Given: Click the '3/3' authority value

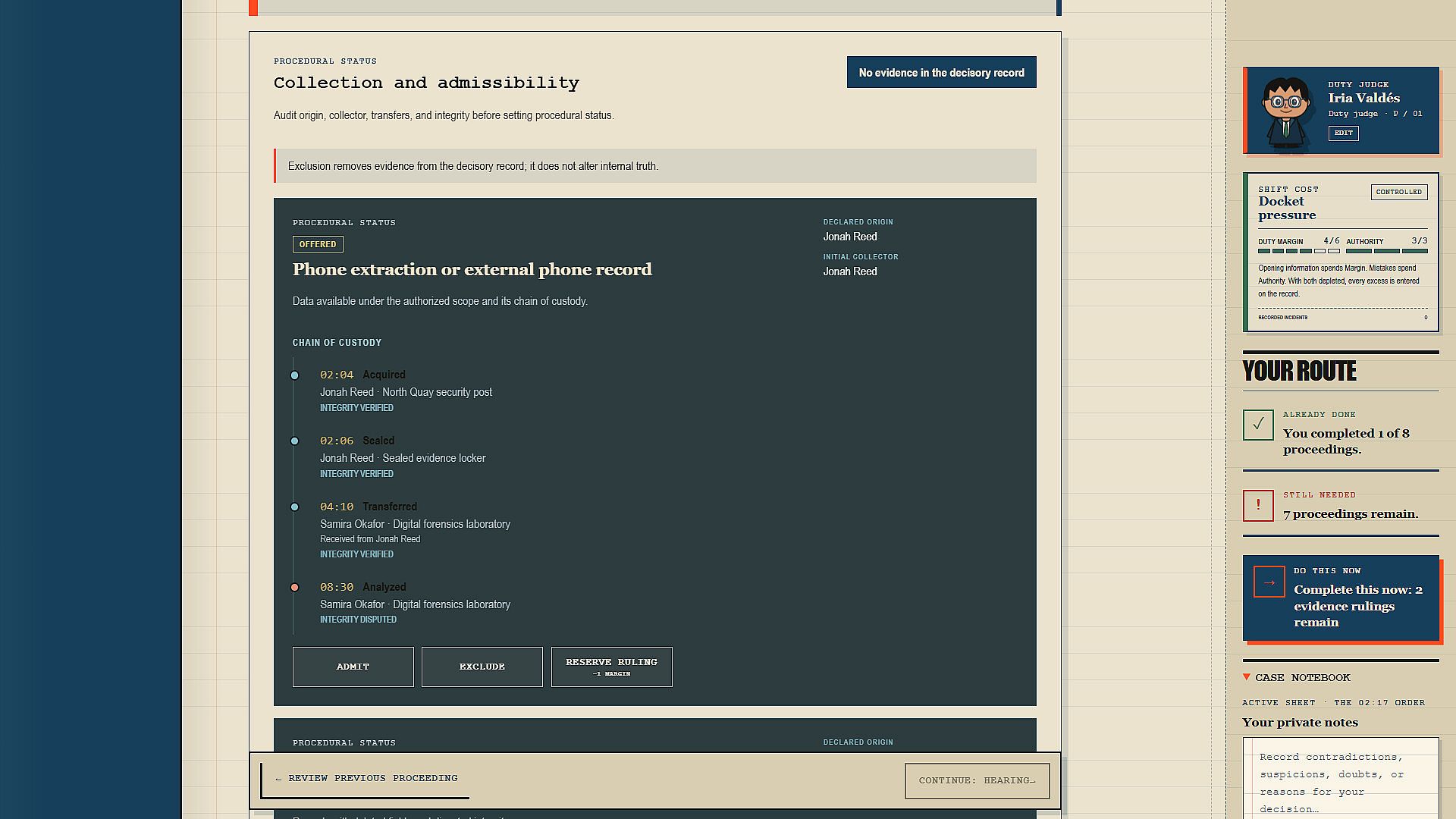Looking at the screenshot, I should 1420,241.
